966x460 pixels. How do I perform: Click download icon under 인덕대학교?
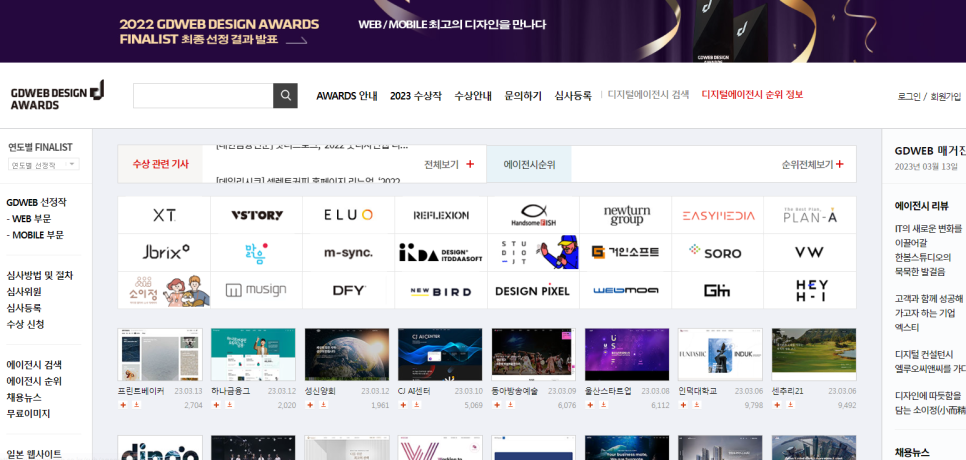[697, 405]
